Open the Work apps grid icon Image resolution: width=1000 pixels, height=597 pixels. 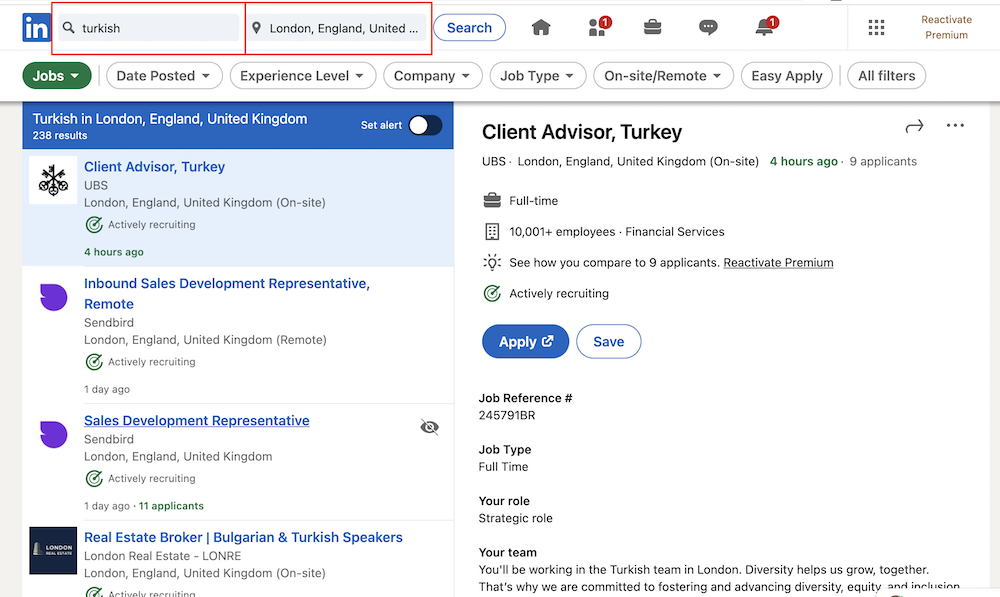[x=876, y=27]
